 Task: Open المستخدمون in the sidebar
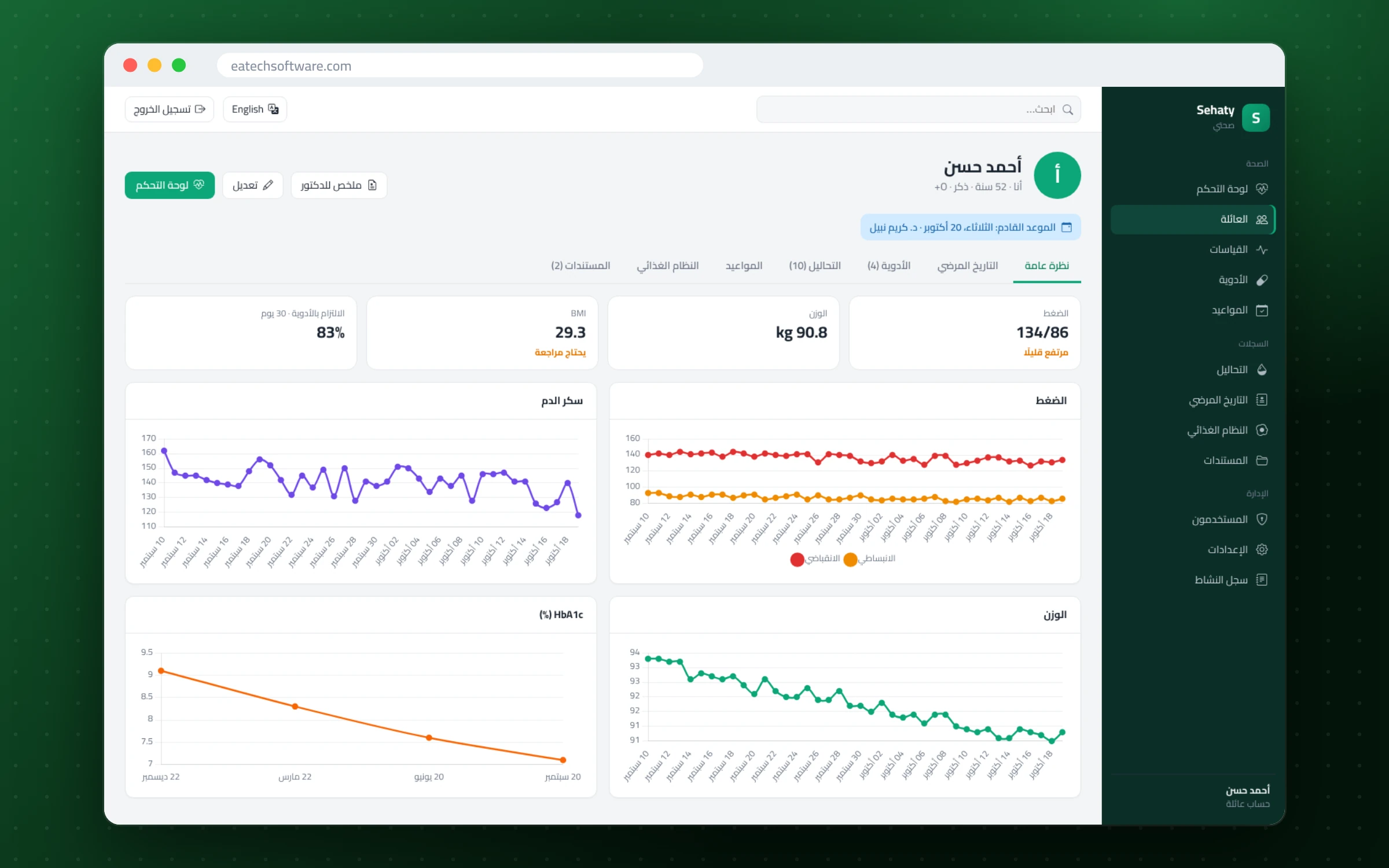pyautogui.click(x=1193, y=519)
